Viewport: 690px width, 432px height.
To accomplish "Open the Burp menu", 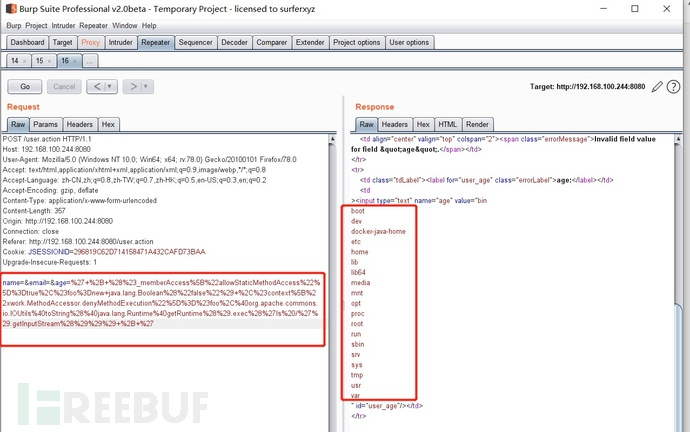I will (14, 26).
